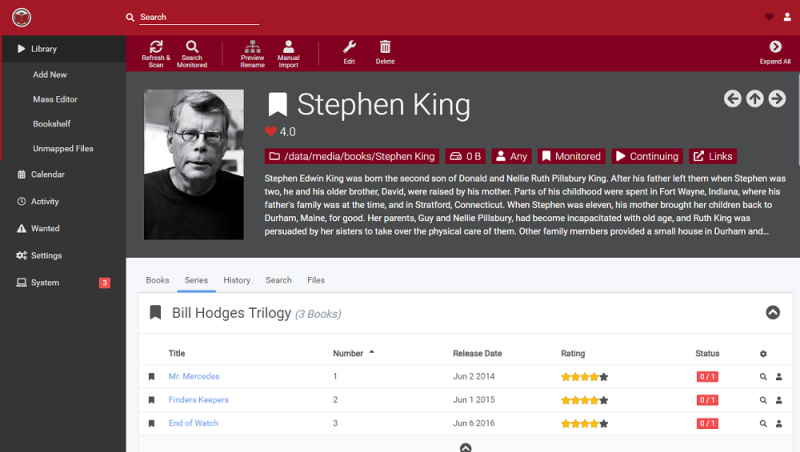Click the star rating for End of Watch
The height and width of the screenshot is (452, 800).
(584, 424)
